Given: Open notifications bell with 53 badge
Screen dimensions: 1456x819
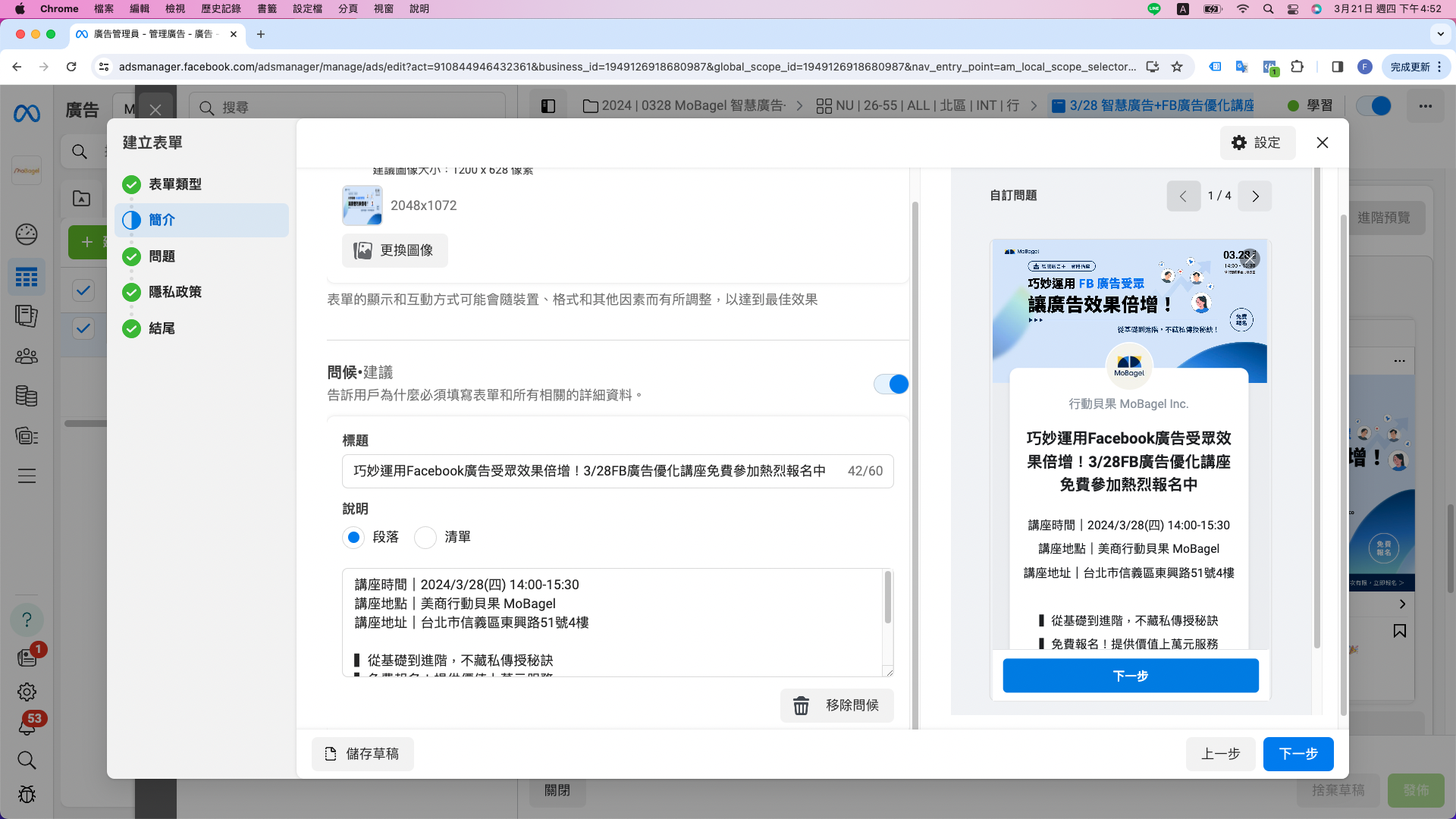Looking at the screenshot, I should coord(27,726).
